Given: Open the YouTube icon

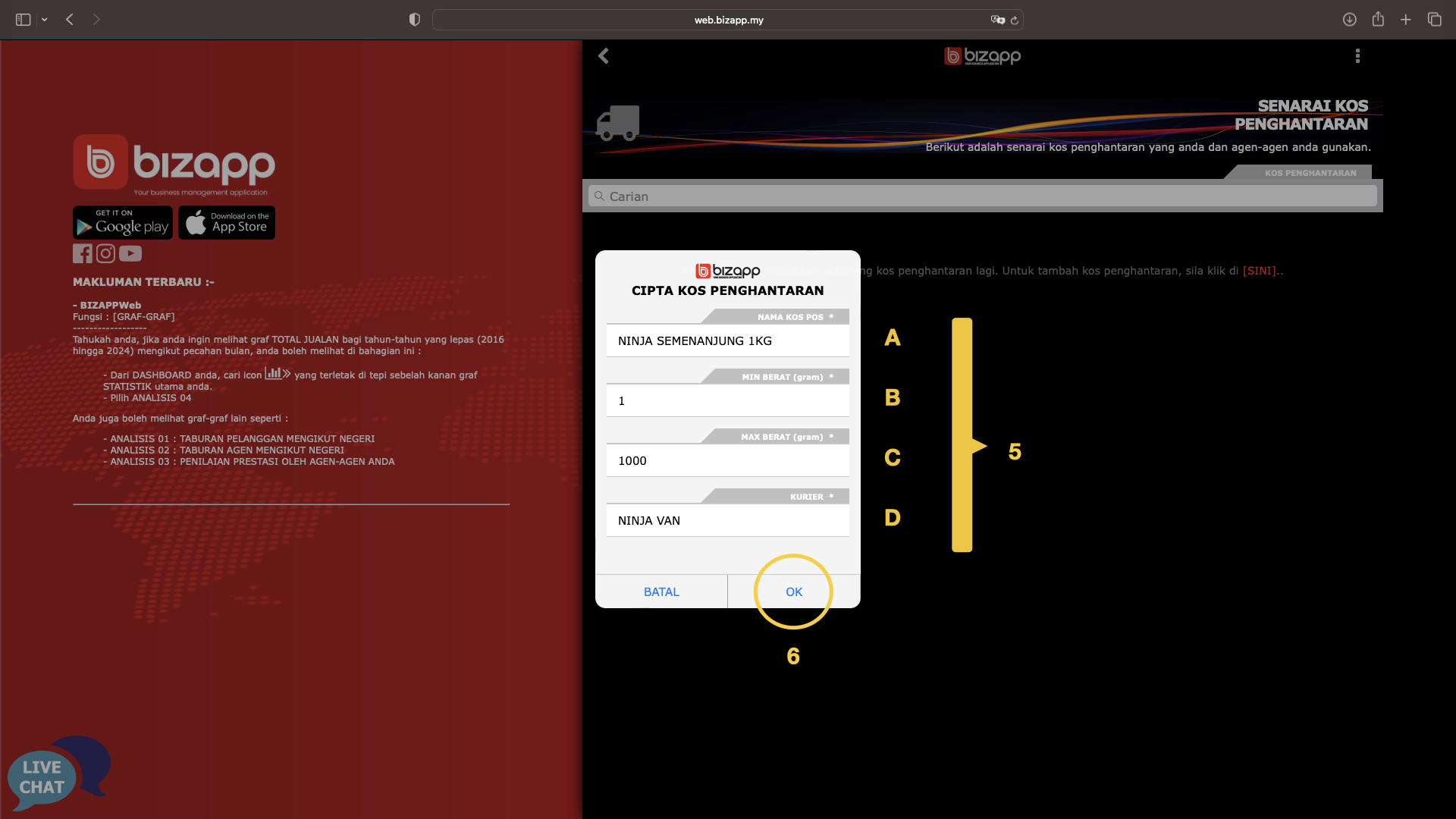Looking at the screenshot, I should tap(130, 253).
